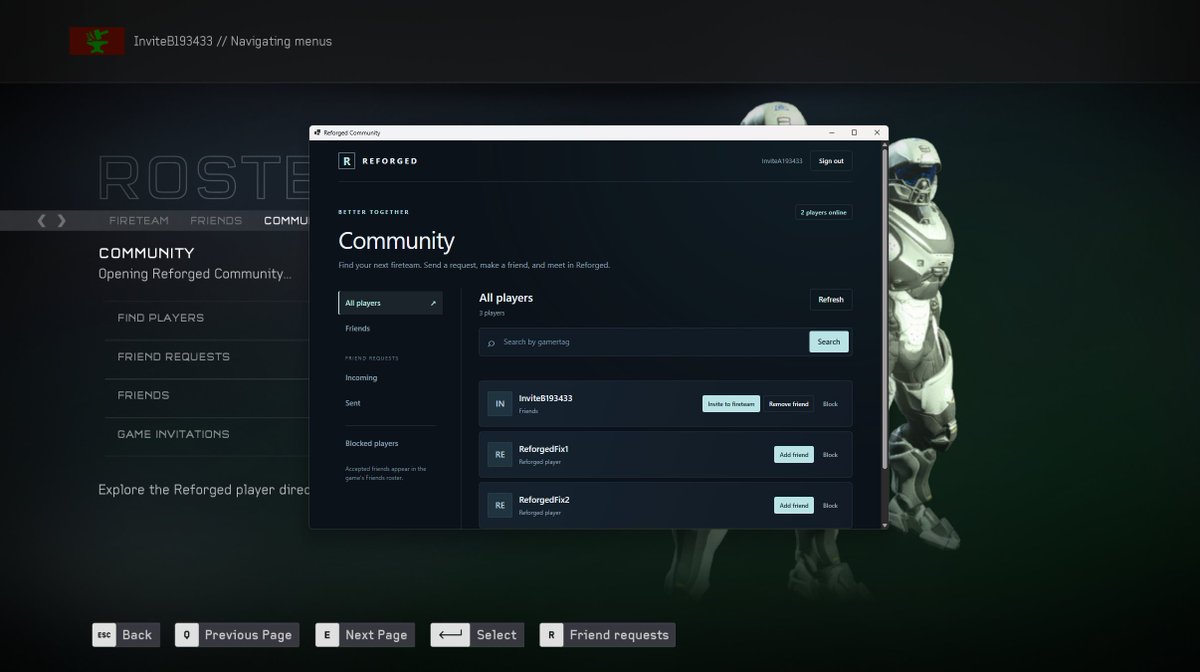Click the 2 players online badge
The image size is (1200, 672).
[823, 212]
